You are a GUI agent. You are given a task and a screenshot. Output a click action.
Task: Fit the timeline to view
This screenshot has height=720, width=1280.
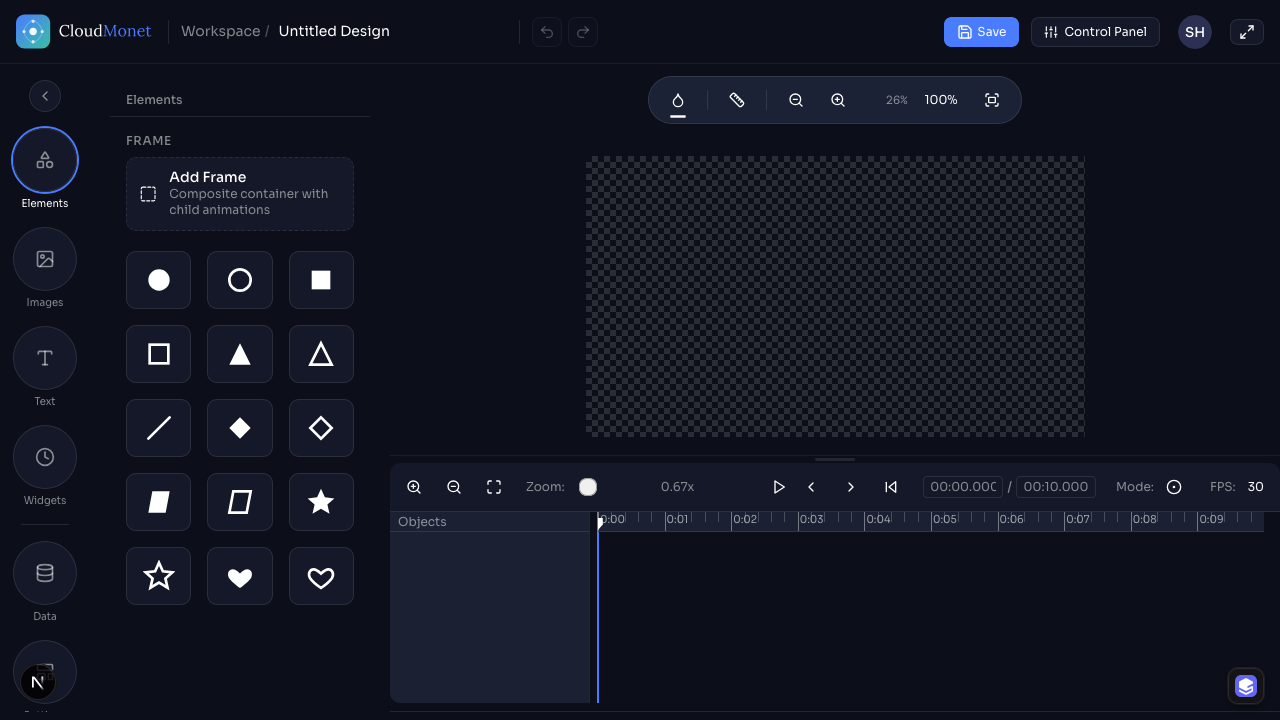494,487
